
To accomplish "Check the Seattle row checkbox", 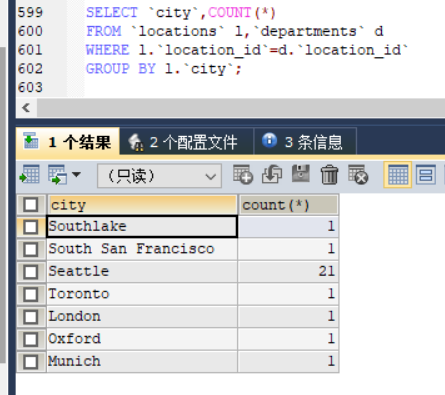I will point(31,272).
